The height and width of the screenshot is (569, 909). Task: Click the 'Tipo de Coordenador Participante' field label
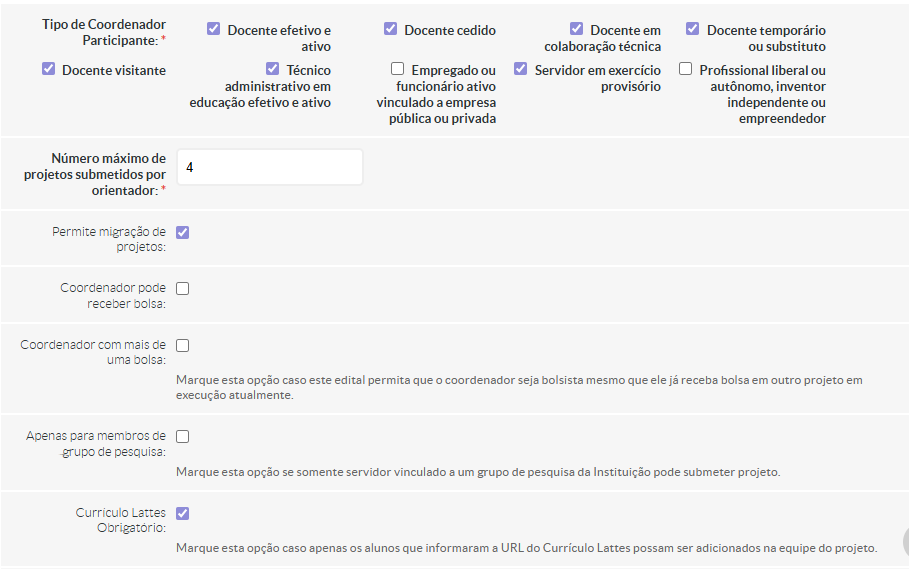104,31
